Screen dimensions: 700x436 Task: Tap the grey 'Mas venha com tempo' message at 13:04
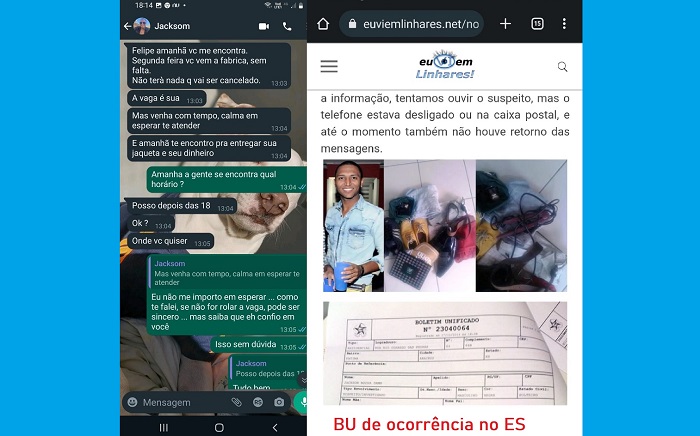pos(209,121)
